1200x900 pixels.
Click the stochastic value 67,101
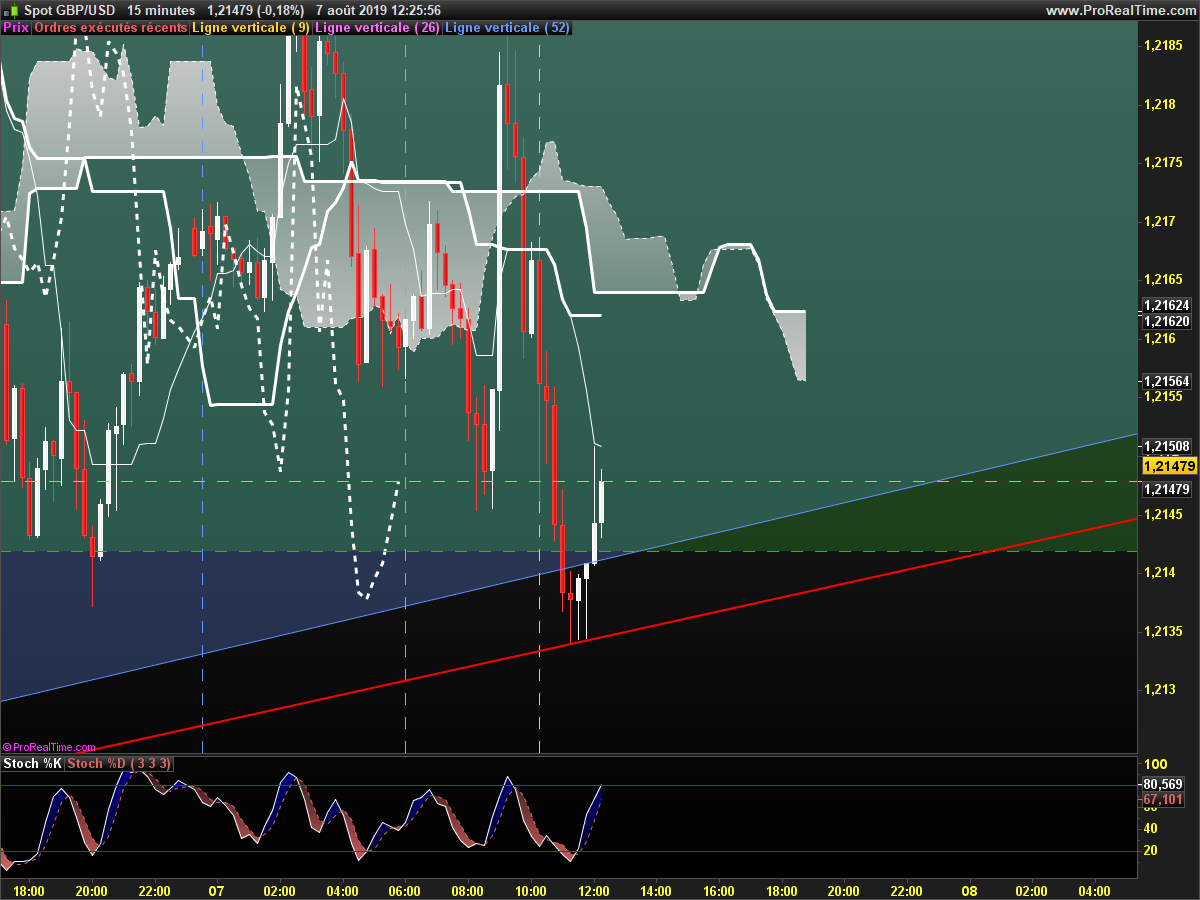point(1163,799)
